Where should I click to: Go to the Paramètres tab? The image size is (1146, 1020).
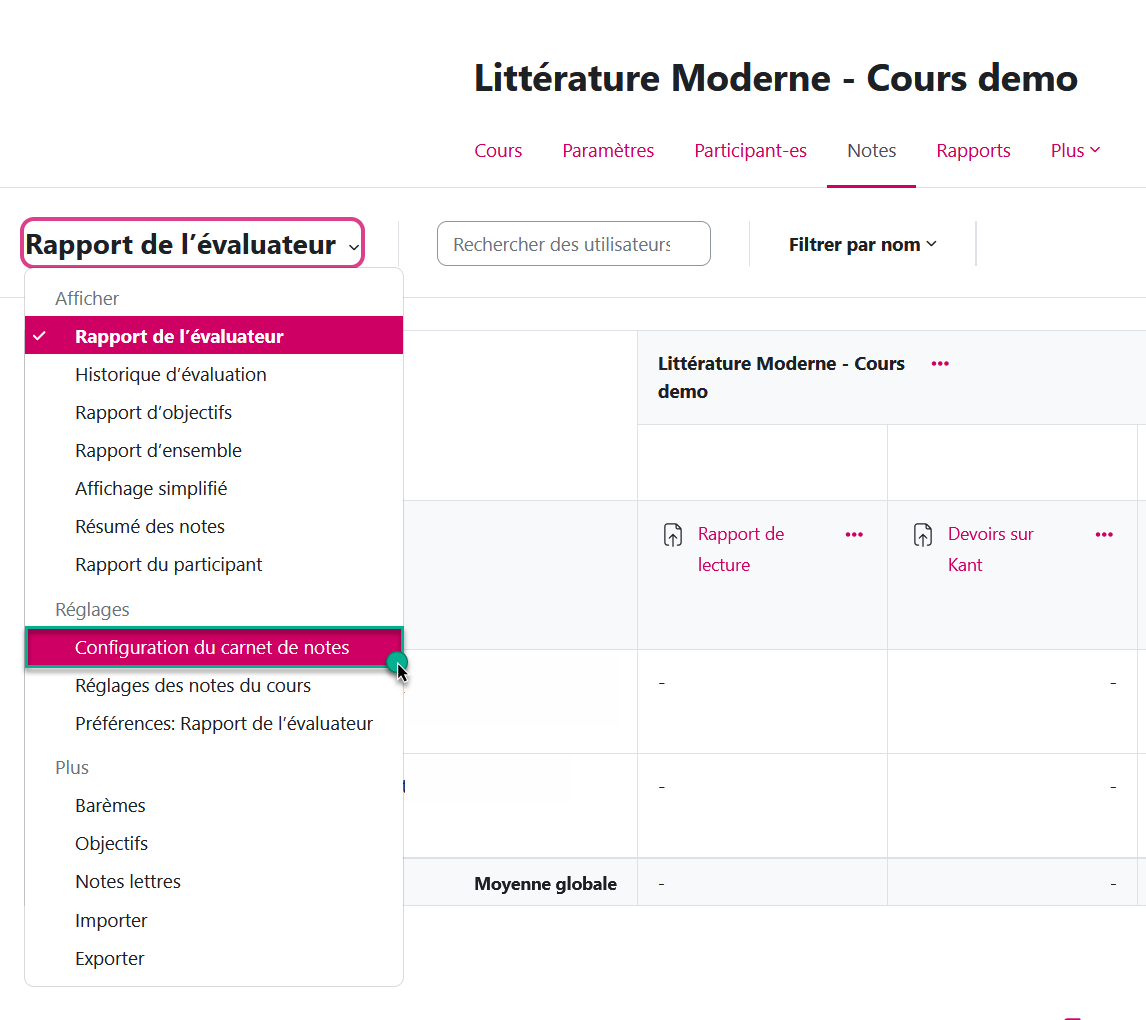[608, 151]
